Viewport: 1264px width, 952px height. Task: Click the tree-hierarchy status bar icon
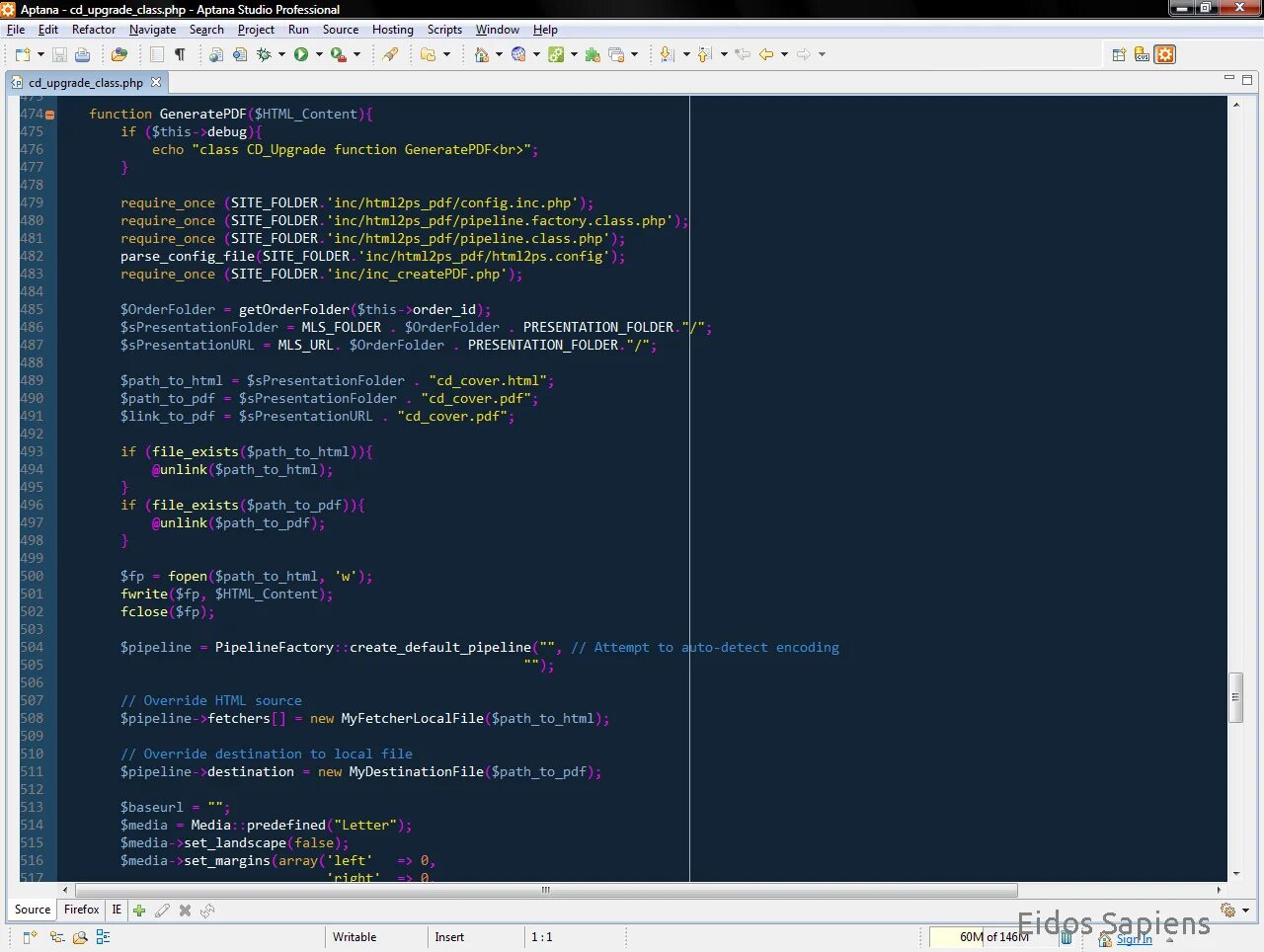coord(57,937)
